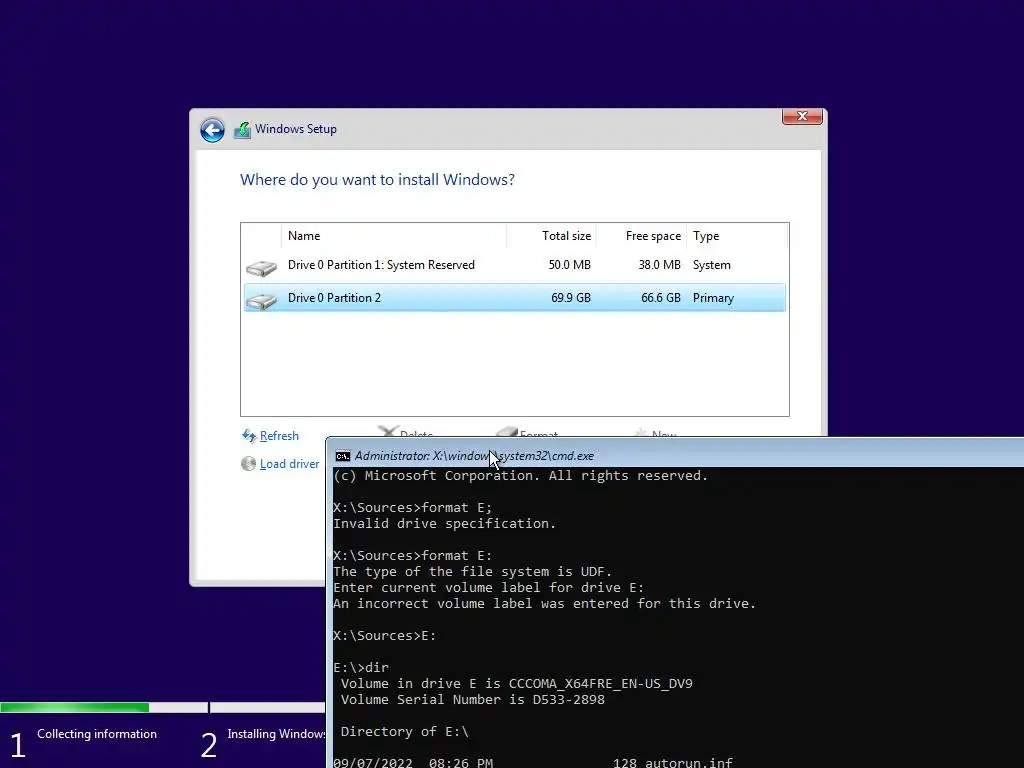
Task: Select Drive 0 Partition 1: System Reserved
Action: [515, 265]
